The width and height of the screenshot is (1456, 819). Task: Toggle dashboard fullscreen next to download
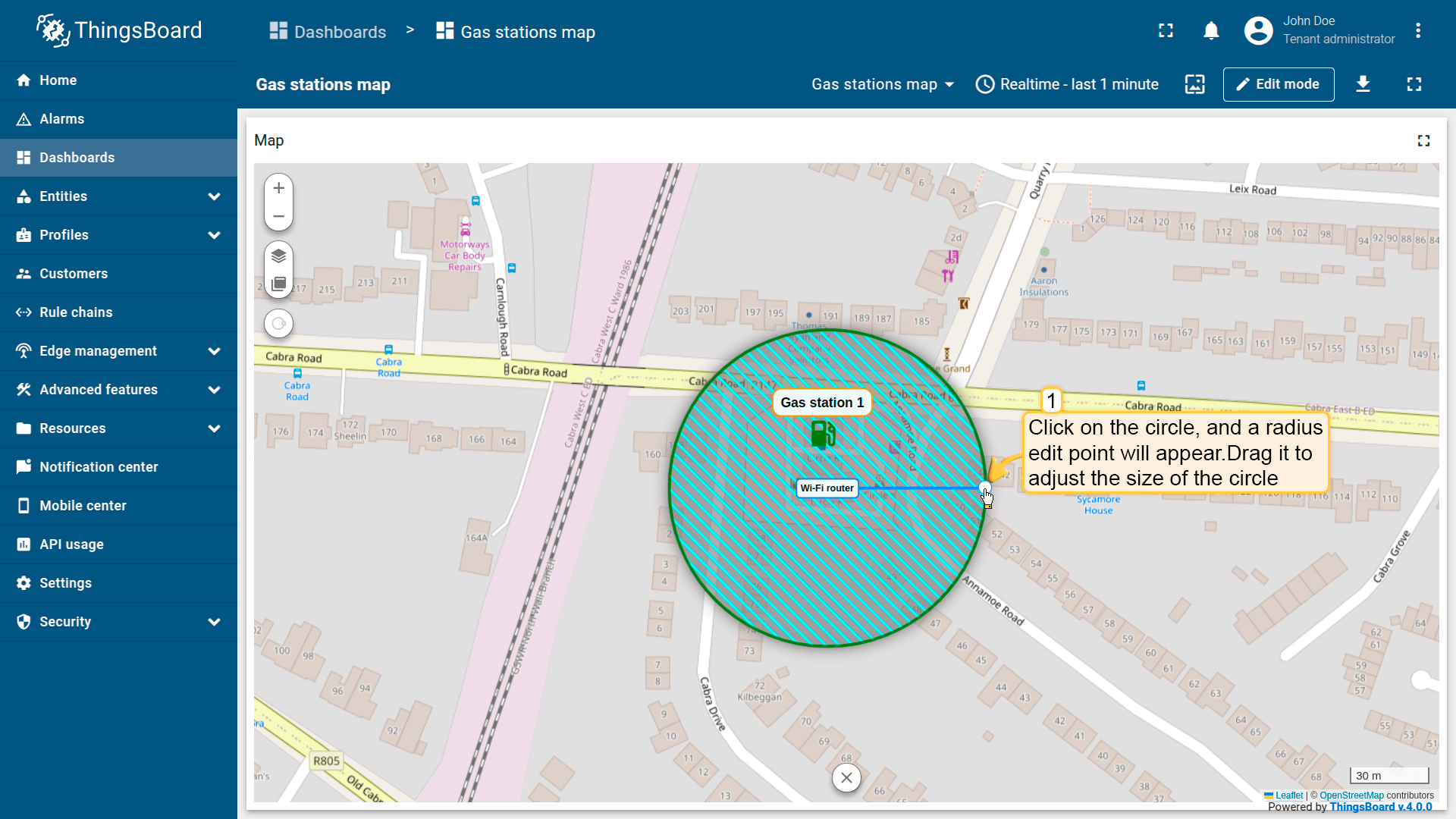(1414, 84)
